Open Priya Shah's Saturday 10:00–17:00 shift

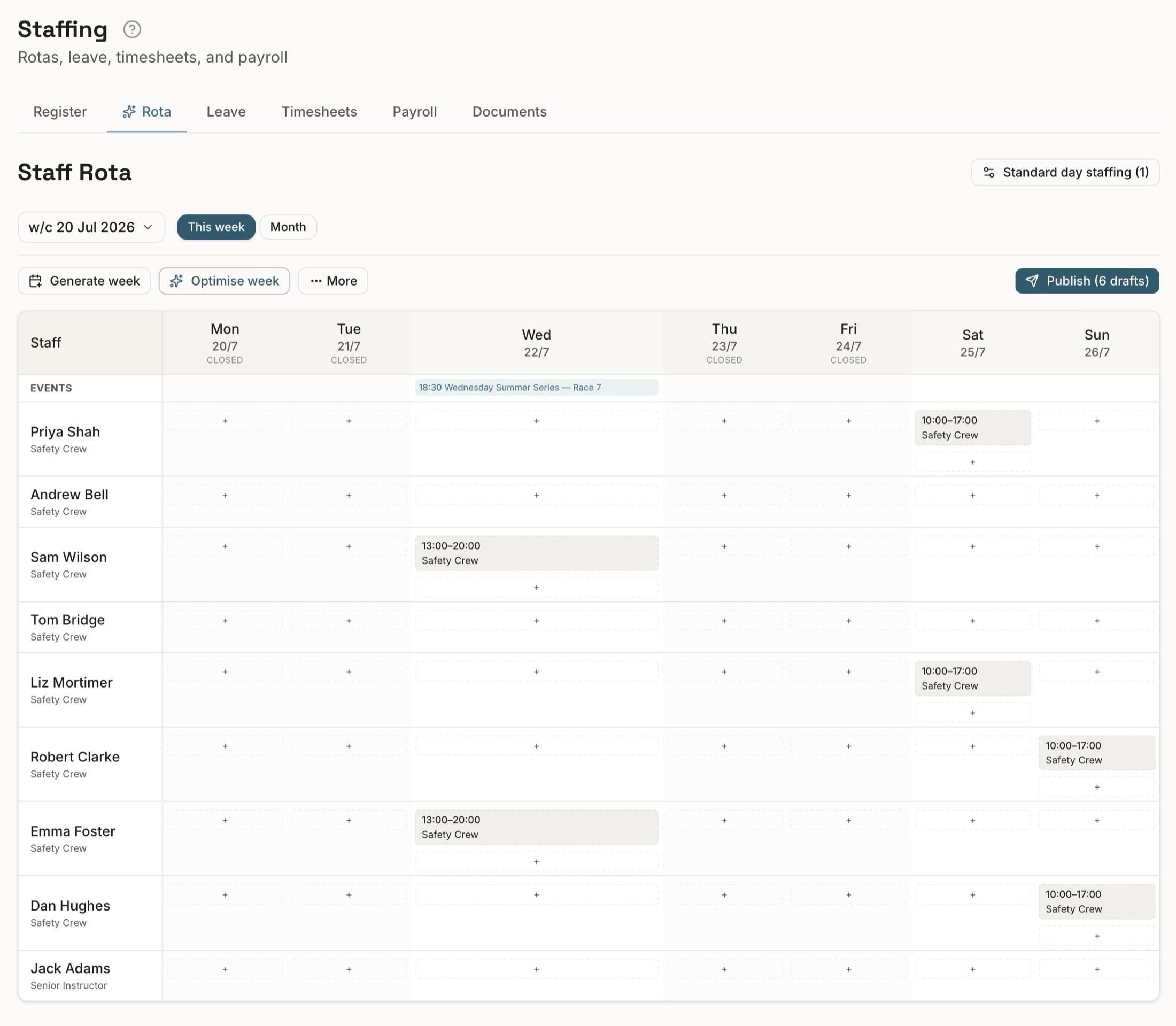tap(972, 428)
